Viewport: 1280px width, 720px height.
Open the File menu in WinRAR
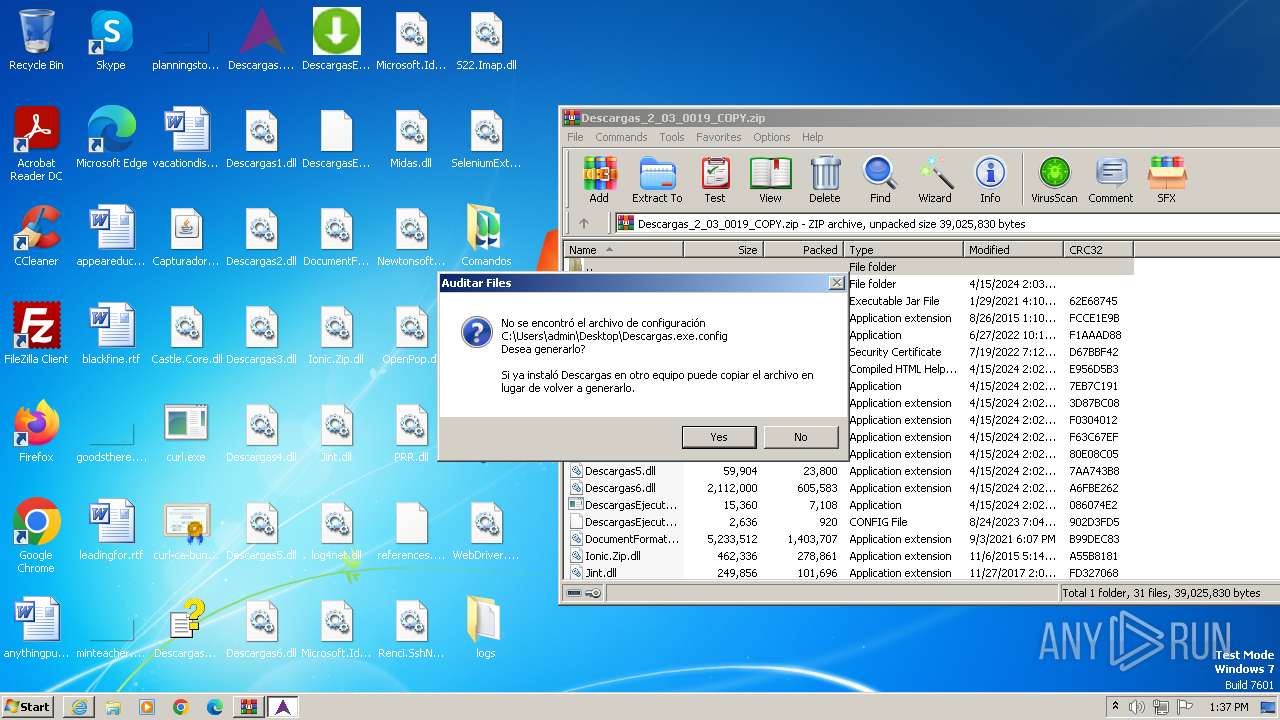click(x=575, y=137)
